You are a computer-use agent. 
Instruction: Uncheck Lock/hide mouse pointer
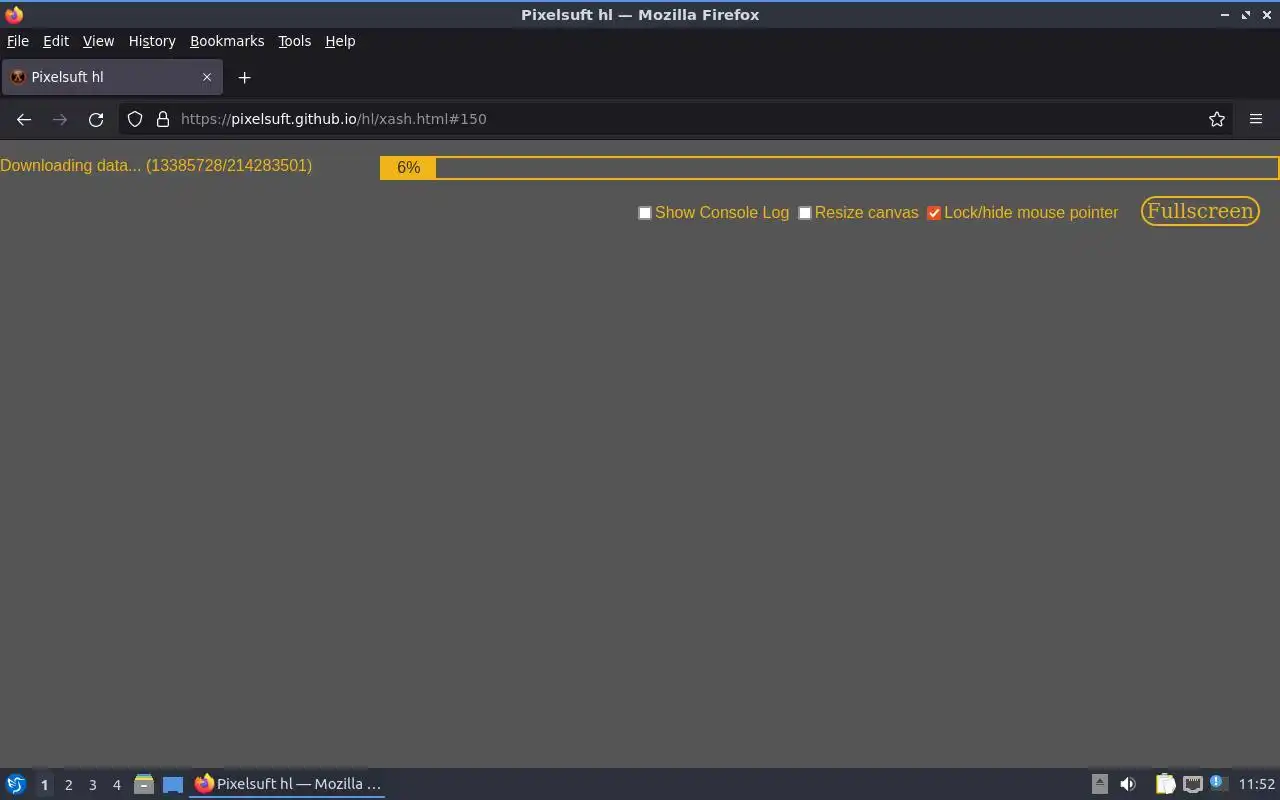(x=934, y=213)
